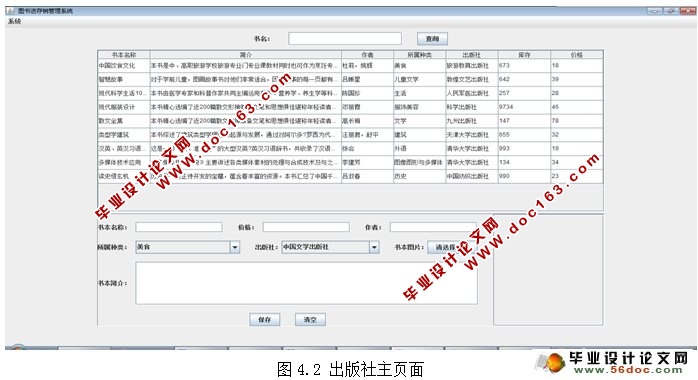Click the 美食 category cell in table
Viewport: 698px width, 380px height.
419,65
